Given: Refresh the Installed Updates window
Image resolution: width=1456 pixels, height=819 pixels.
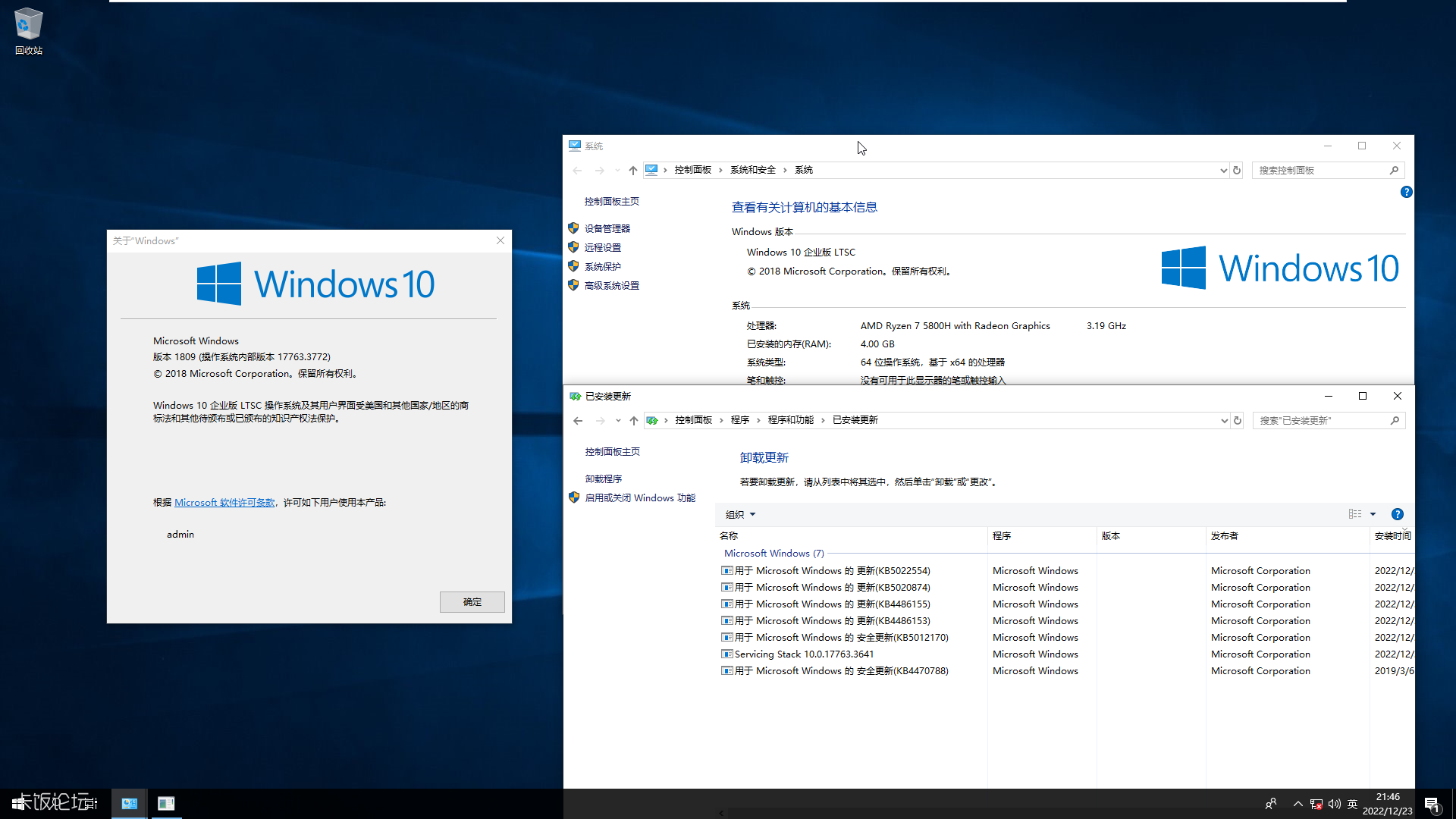Looking at the screenshot, I should pyautogui.click(x=1238, y=421).
